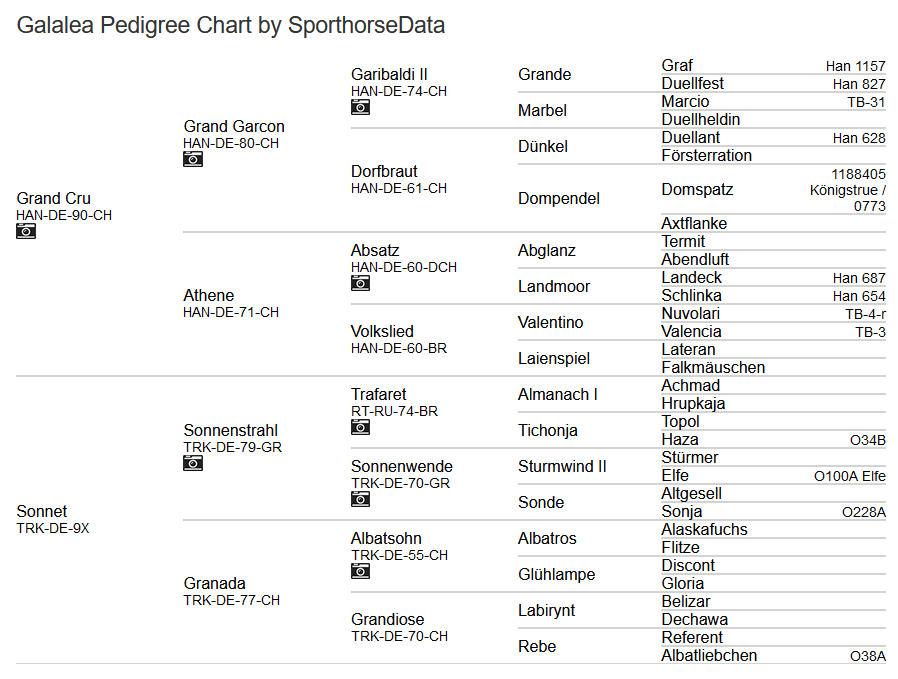The image size is (898, 679).
Task: Click the camera icon under Grand Cru
Action: 26,231
